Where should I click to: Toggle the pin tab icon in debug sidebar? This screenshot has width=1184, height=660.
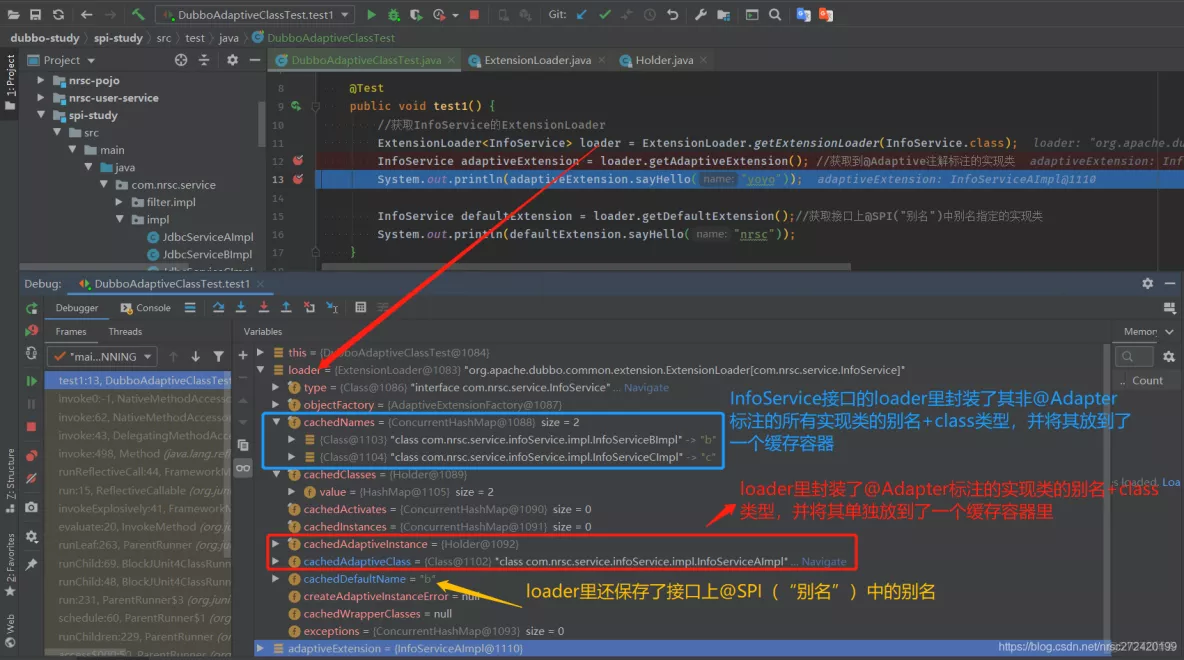click(x=31, y=564)
